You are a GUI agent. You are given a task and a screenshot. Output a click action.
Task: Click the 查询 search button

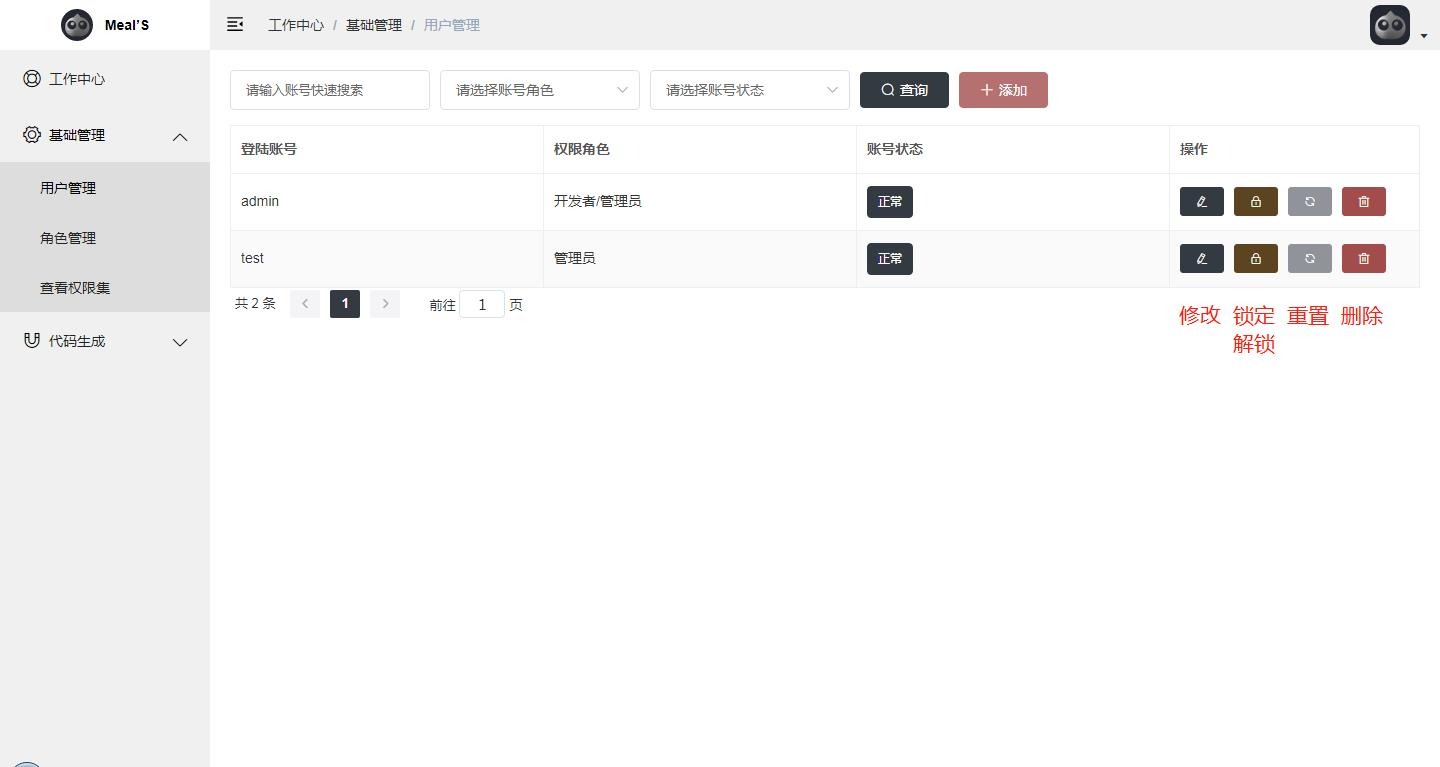[x=904, y=90]
